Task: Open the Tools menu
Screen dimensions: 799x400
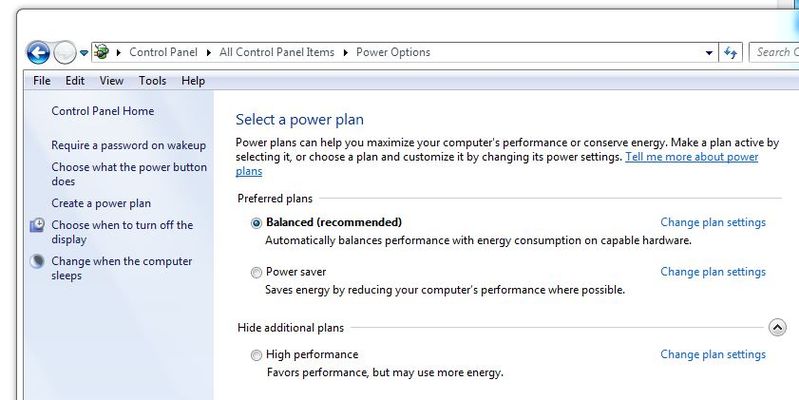Action: click(152, 81)
